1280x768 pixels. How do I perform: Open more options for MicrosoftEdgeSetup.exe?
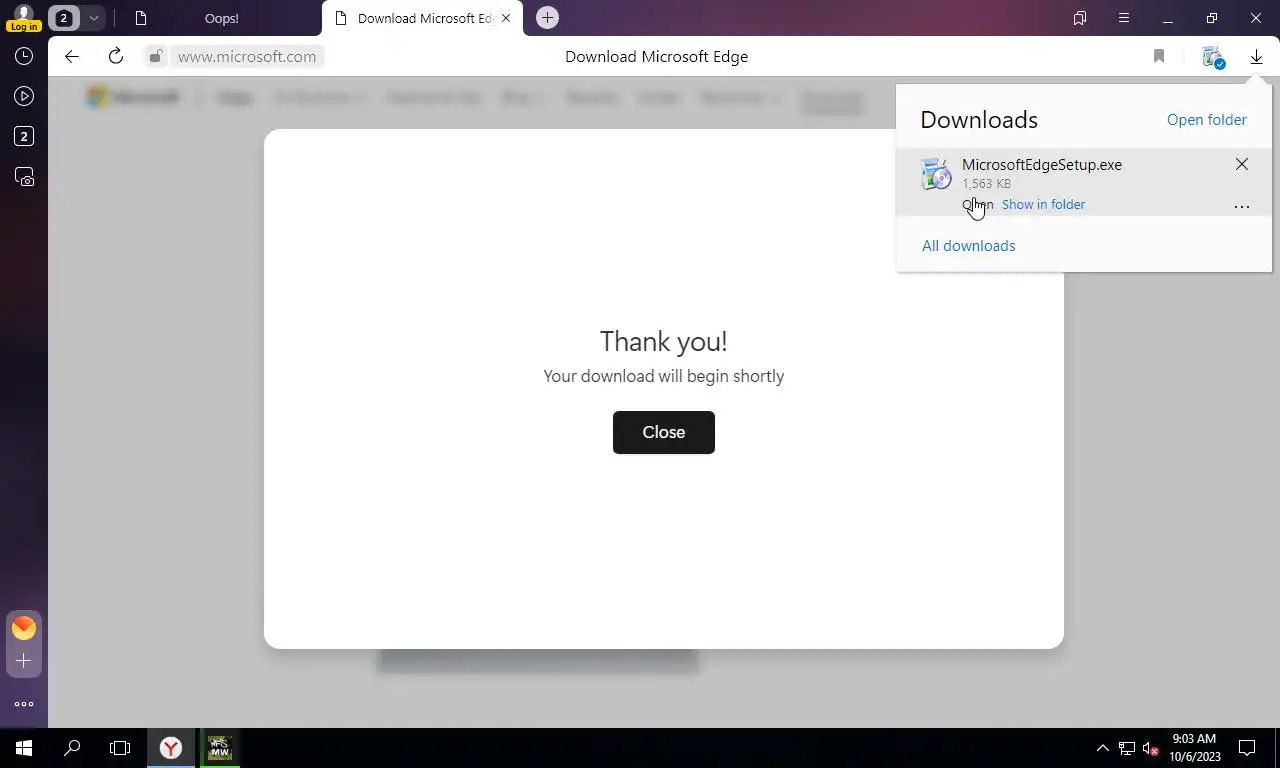[x=1241, y=206]
